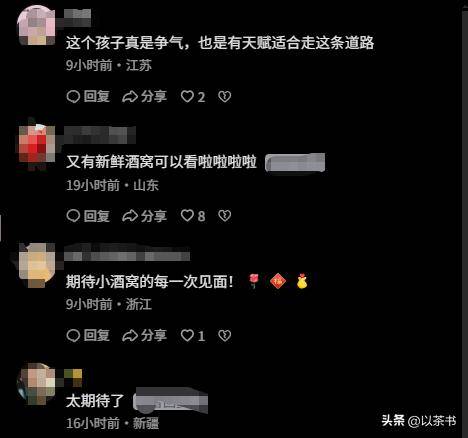Screen dimensions: 468x438
Task: Click broken heart on Zhejiang comment
Action: pos(224,335)
